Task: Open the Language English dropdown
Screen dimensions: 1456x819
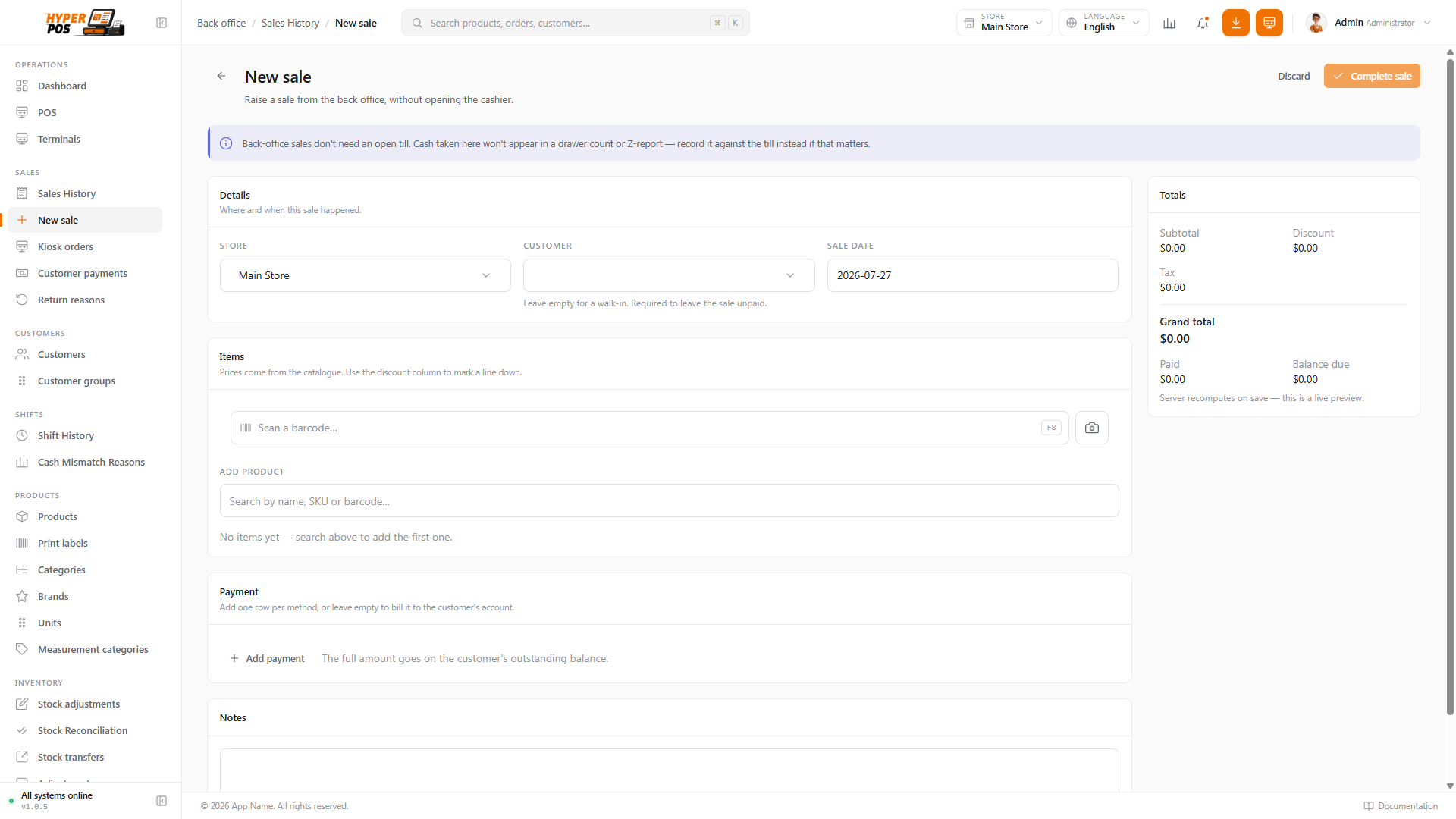Action: coord(1104,23)
